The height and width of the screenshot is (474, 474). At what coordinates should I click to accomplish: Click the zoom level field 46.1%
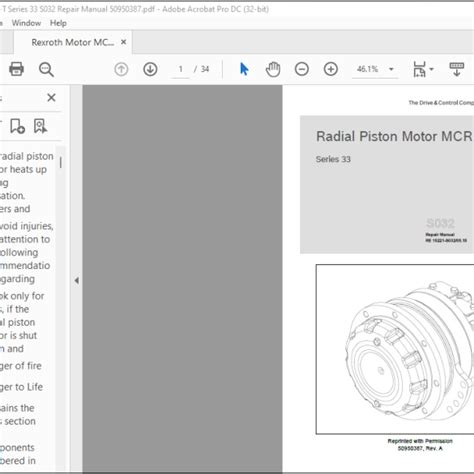367,69
